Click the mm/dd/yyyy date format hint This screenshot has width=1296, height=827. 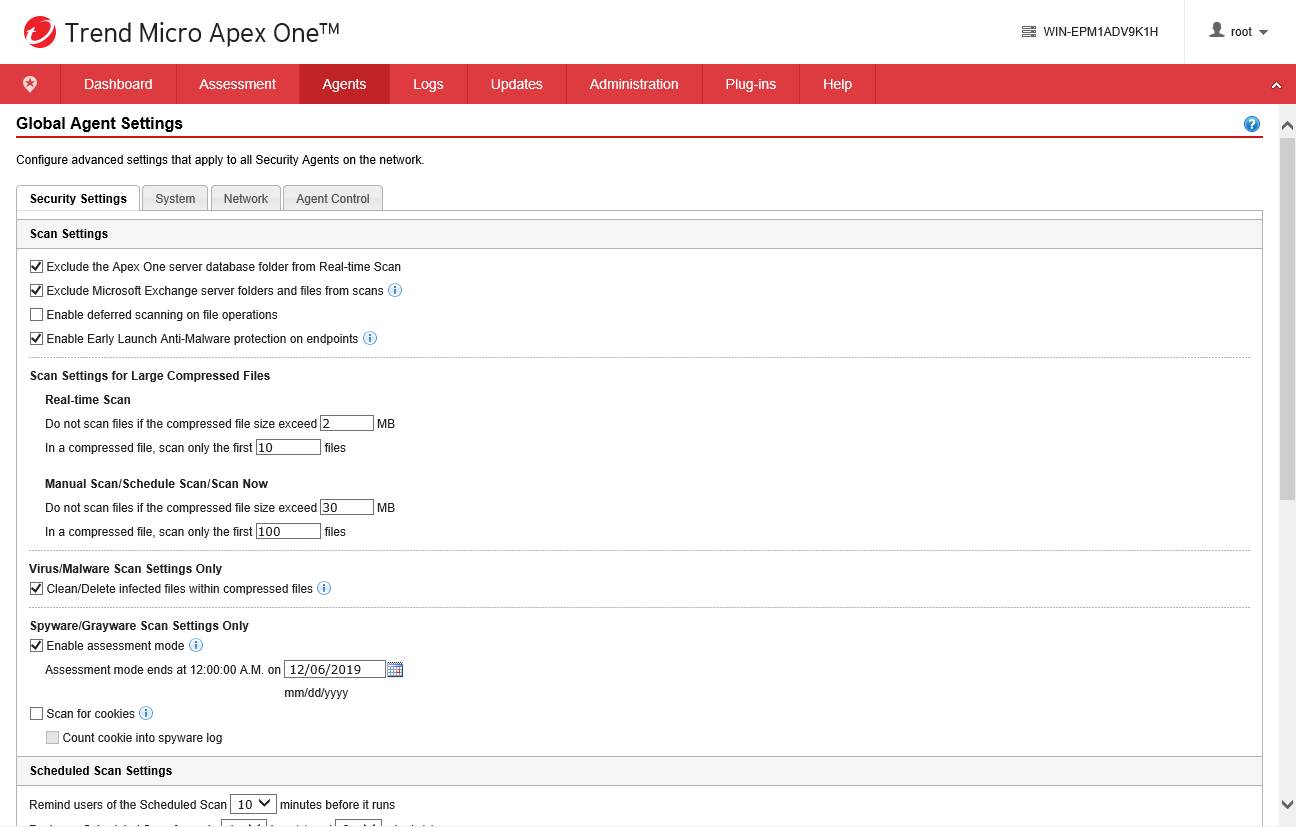tap(316, 693)
